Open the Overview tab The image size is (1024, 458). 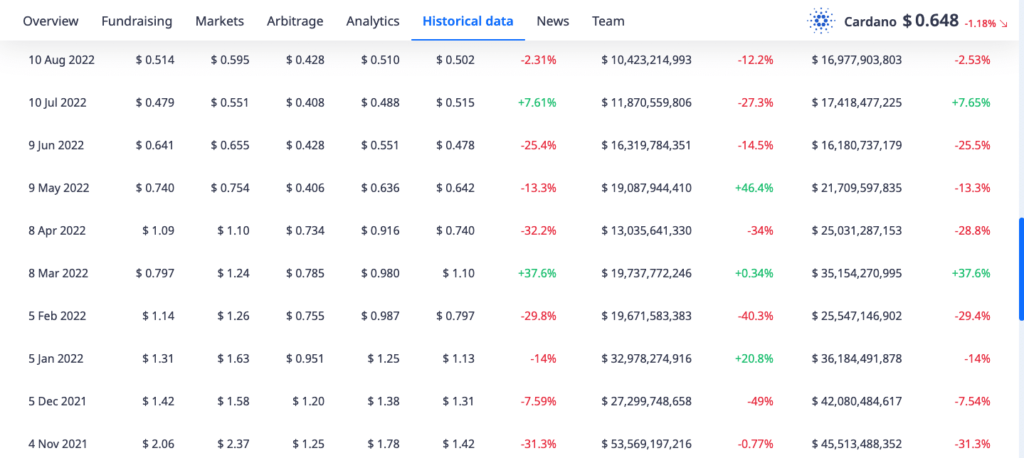tap(51, 21)
